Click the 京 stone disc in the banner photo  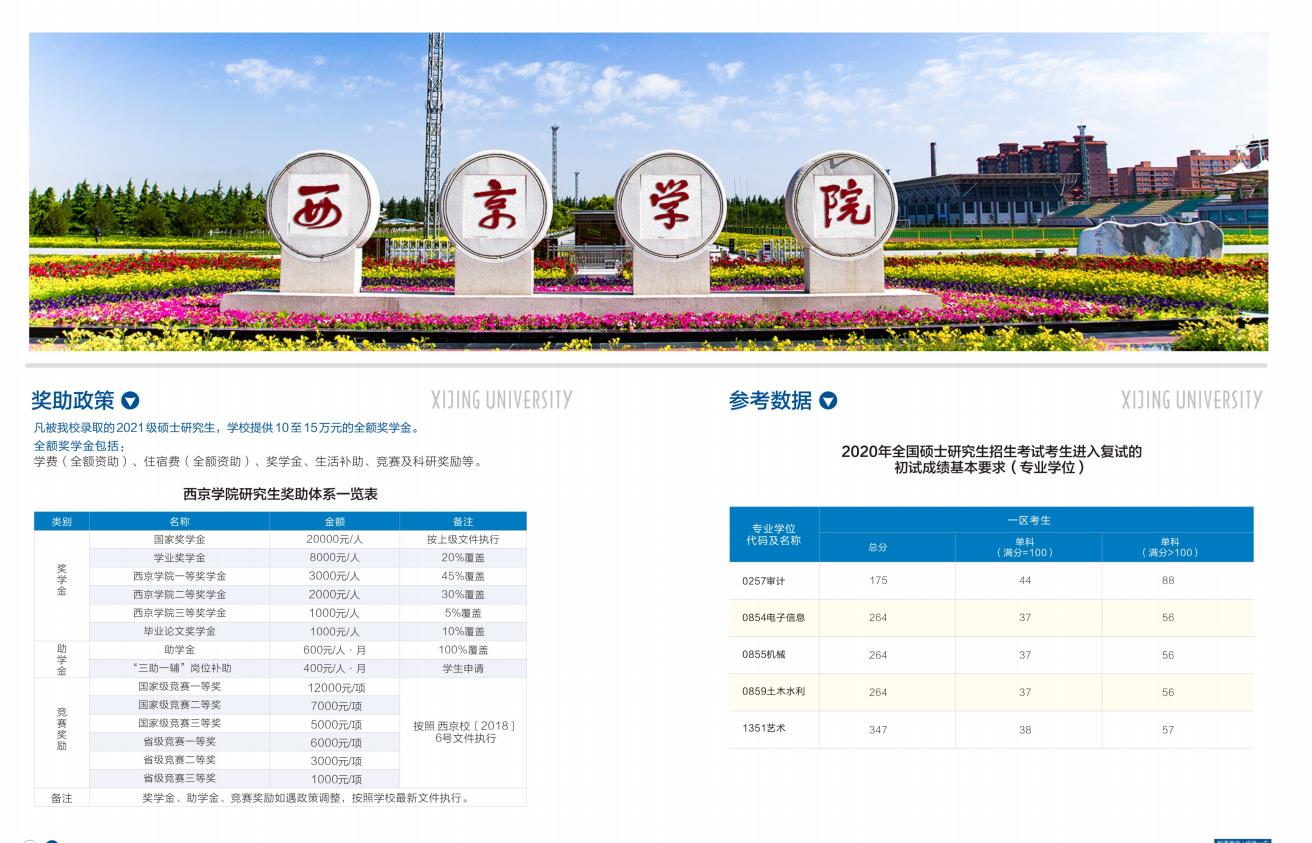click(496, 205)
